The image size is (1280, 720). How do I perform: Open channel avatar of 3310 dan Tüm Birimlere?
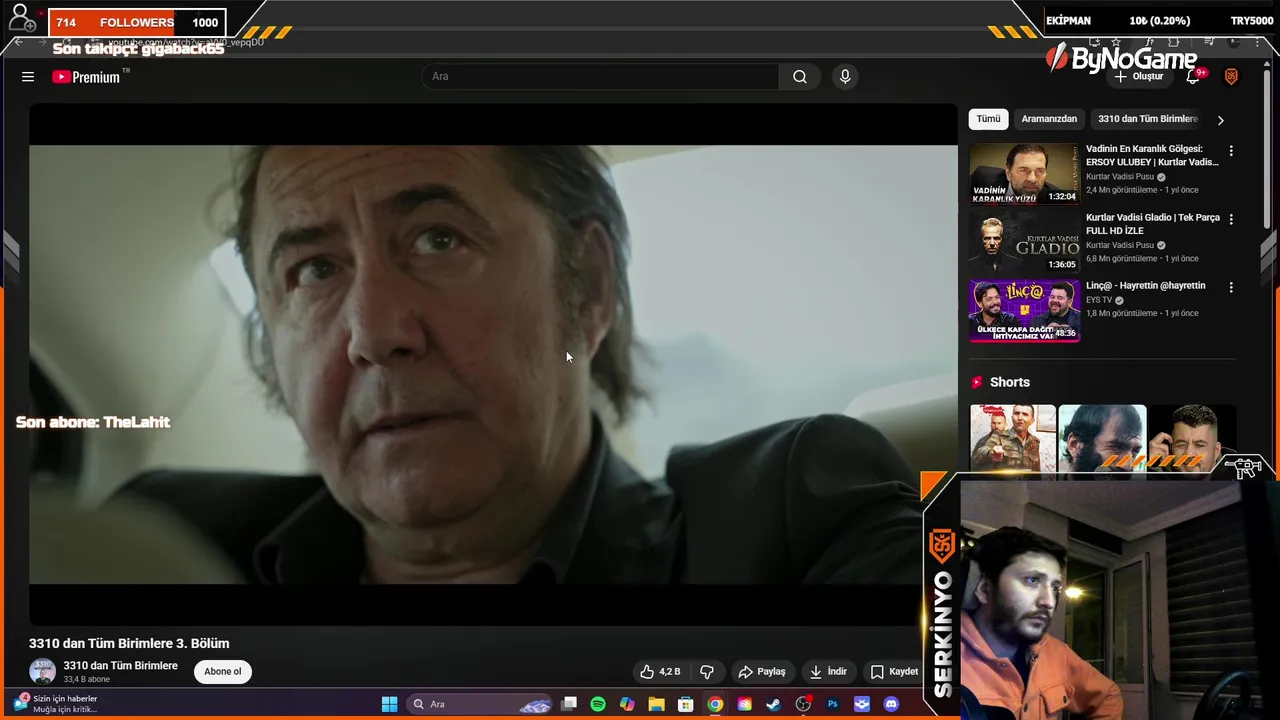43,672
